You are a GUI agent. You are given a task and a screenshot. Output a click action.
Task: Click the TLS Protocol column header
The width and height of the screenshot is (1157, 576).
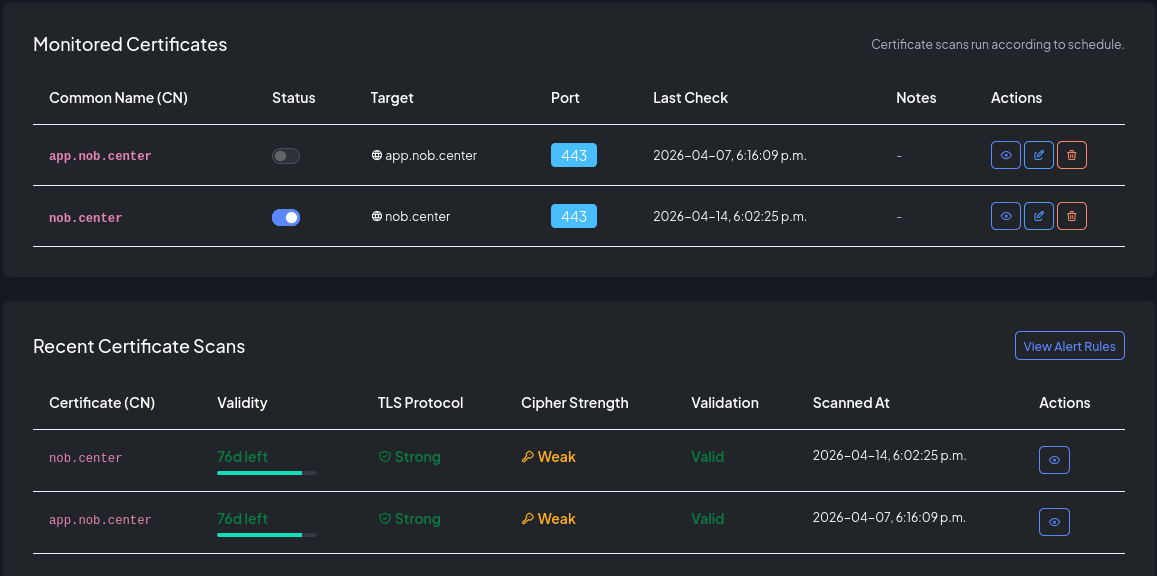(421, 403)
